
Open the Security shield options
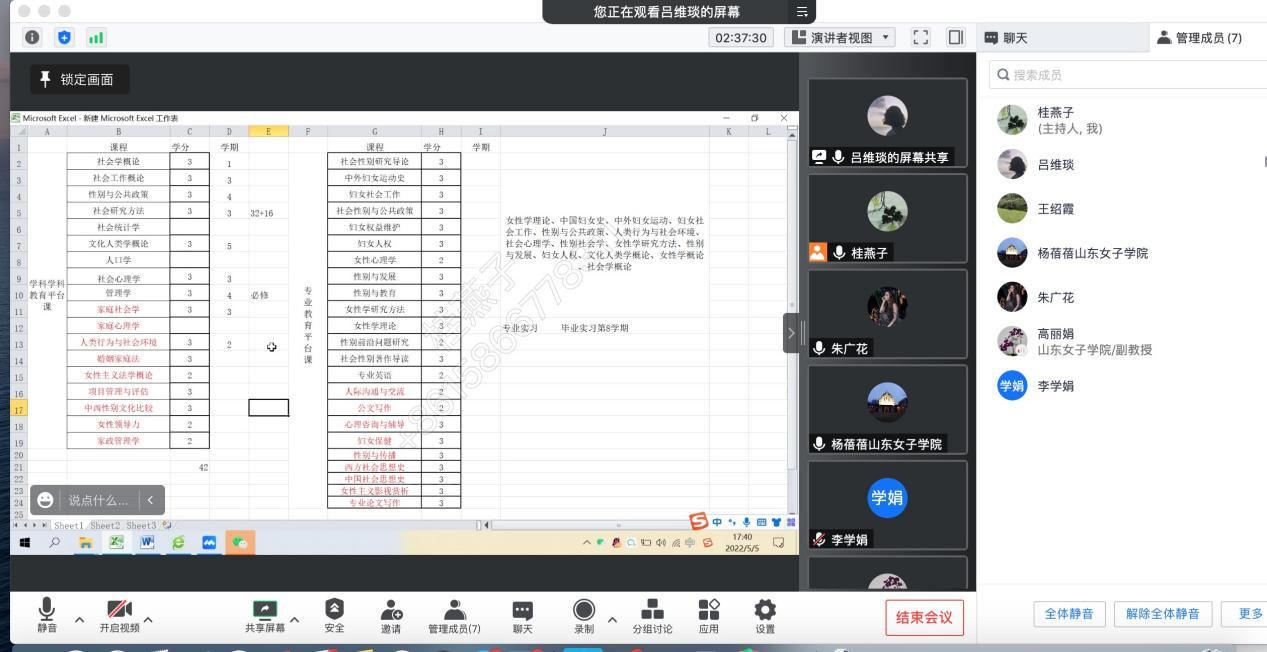(334, 616)
